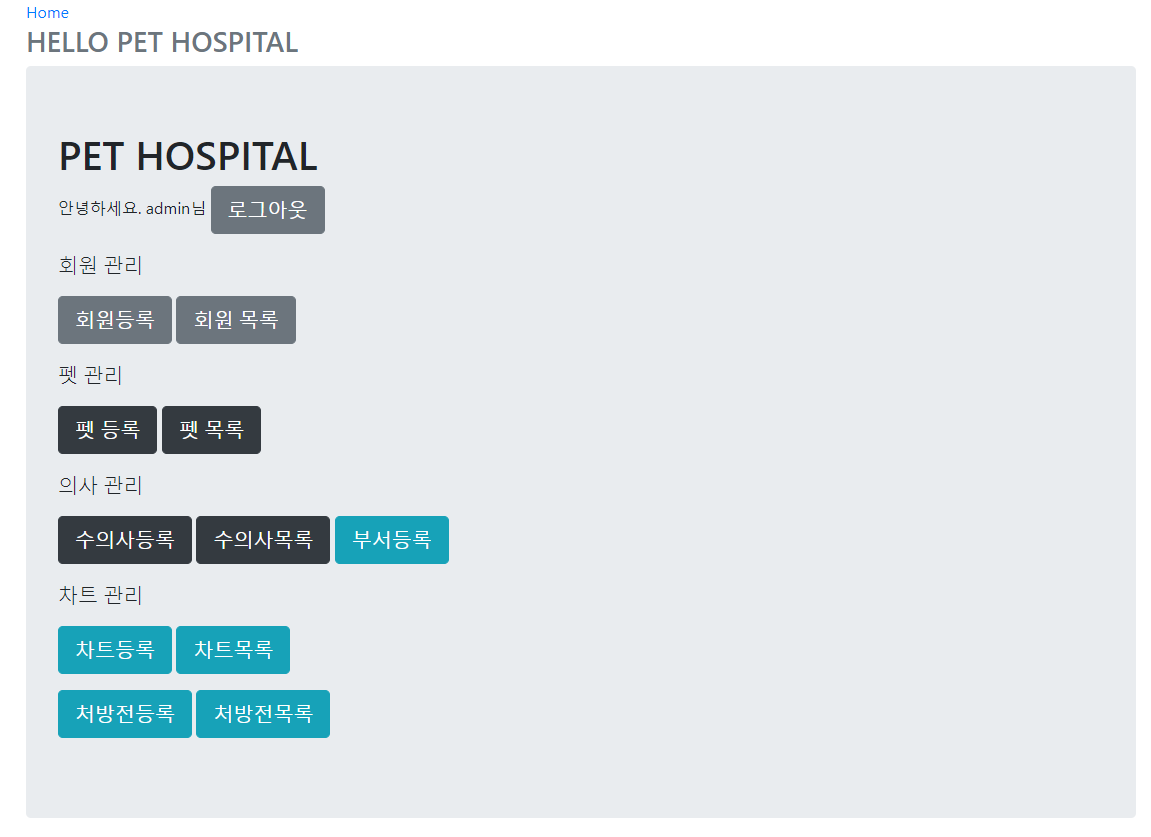Click the 로그아웃 button to sign out
The image size is (1151, 837).
[267, 210]
